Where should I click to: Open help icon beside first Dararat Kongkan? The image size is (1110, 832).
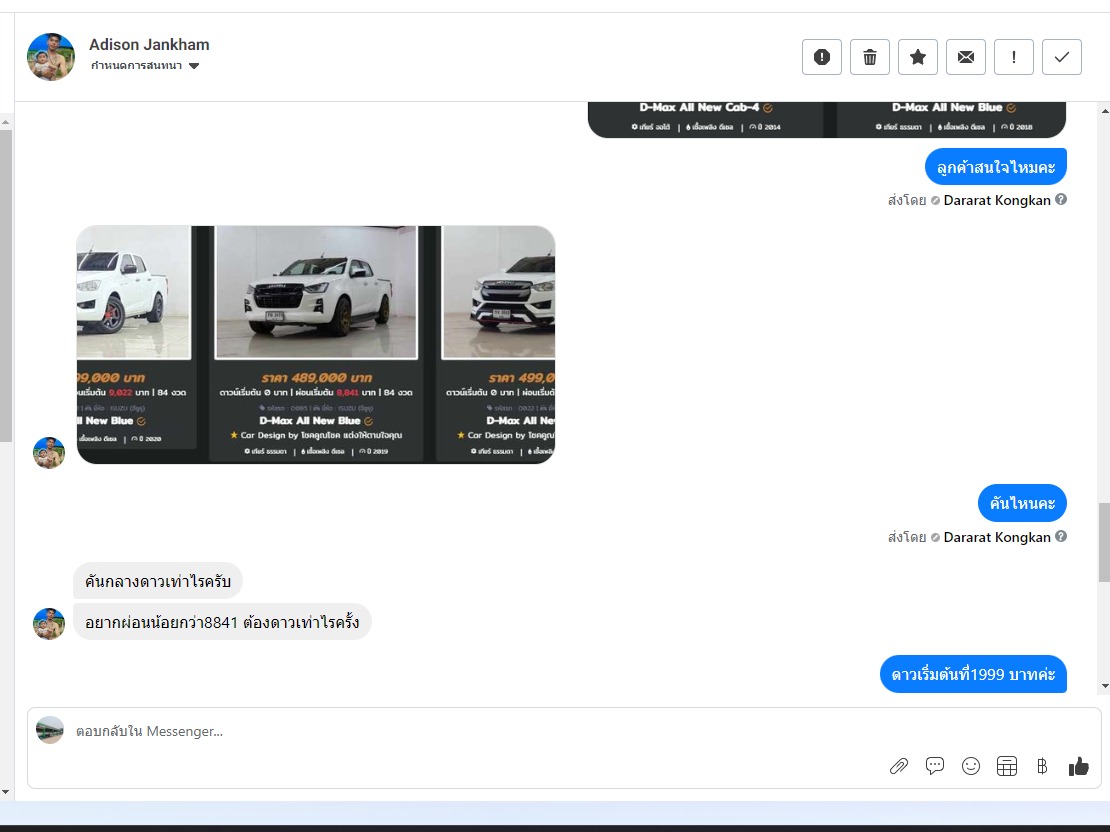click(1061, 200)
